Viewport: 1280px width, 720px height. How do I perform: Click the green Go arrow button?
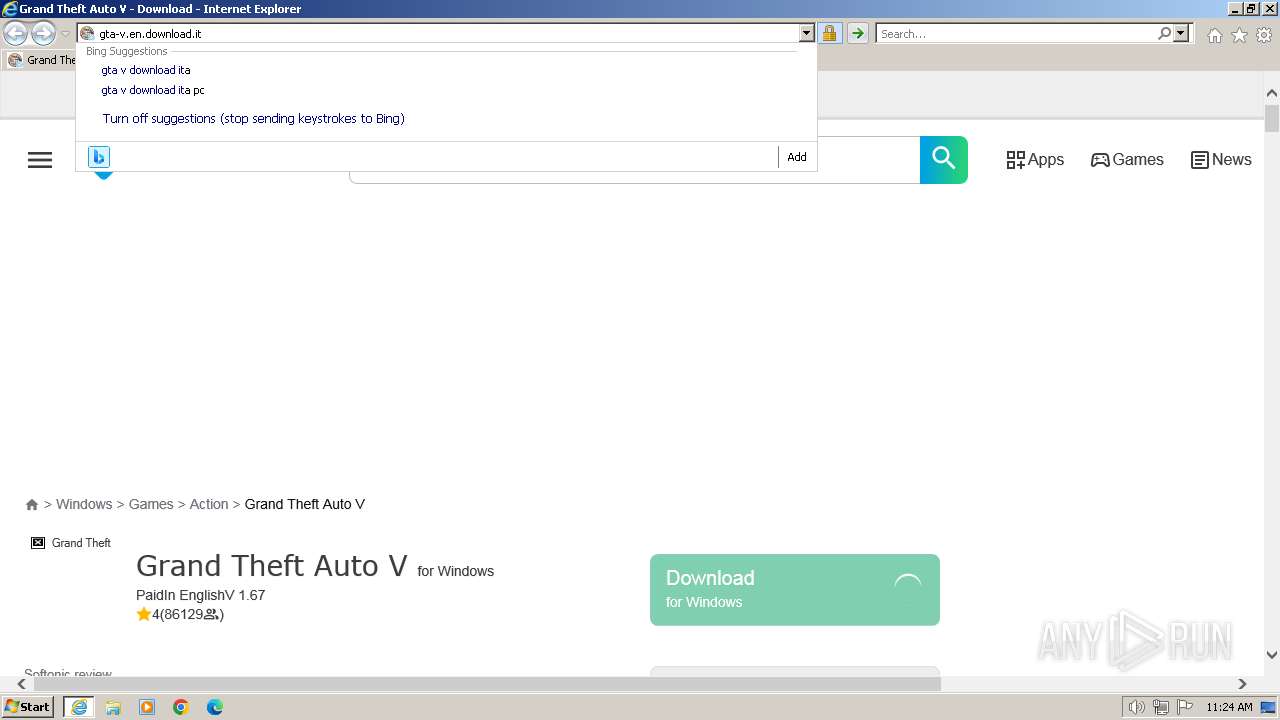point(857,34)
